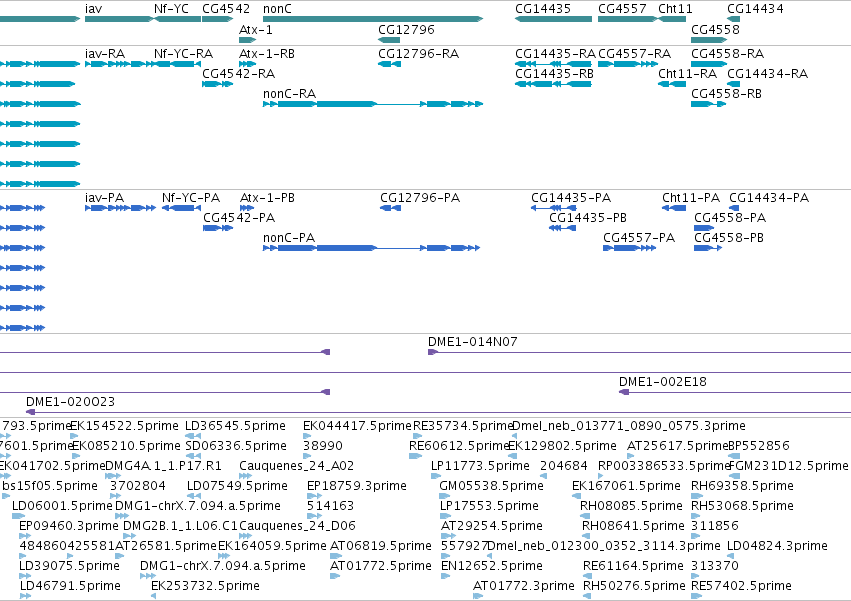Select the iav-RA transcript

[120, 64]
